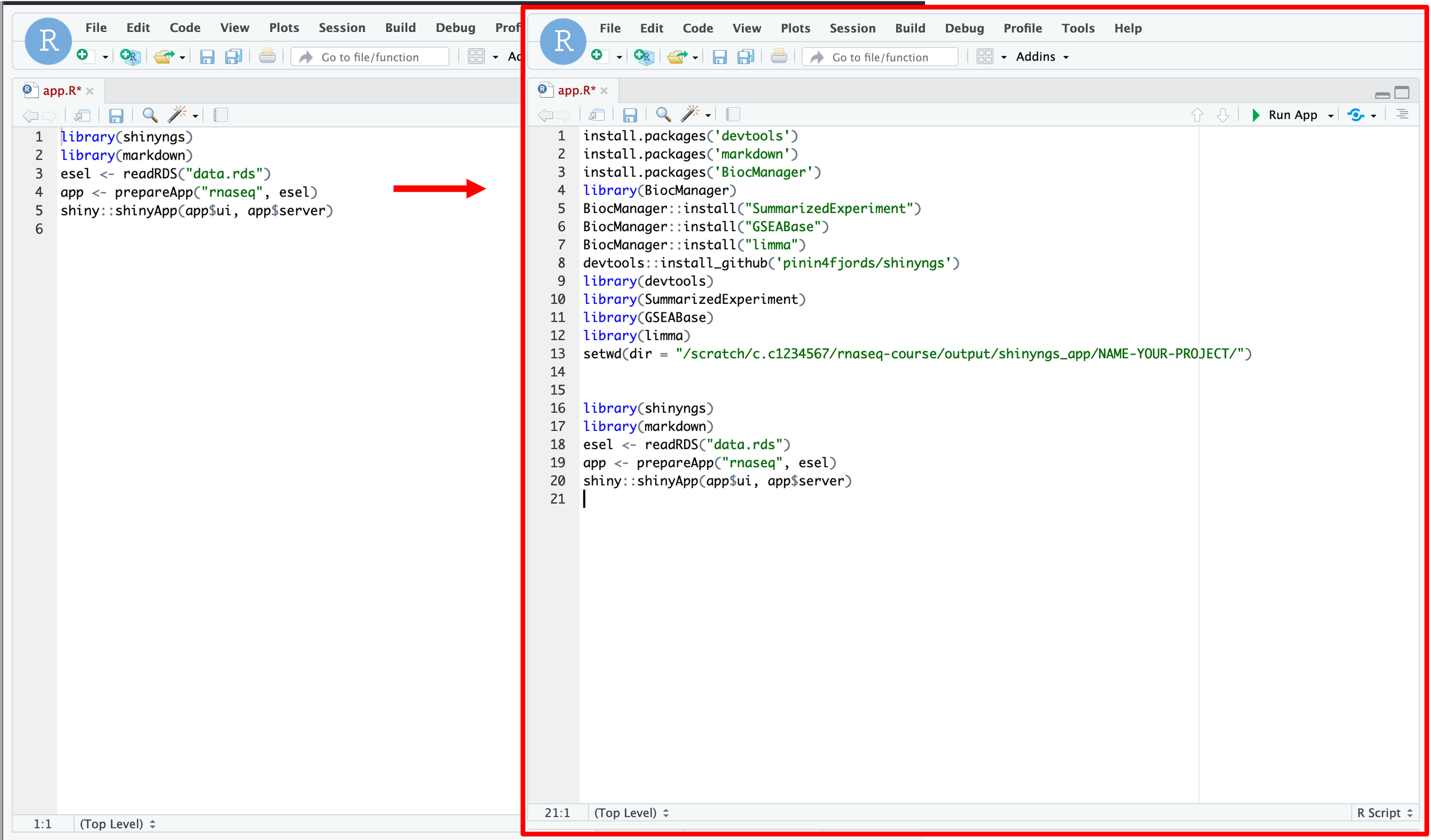Image resolution: width=1431 pixels, height=840 pixels.
Task: Open Edit menu in right window
Action: pos(651,28)
